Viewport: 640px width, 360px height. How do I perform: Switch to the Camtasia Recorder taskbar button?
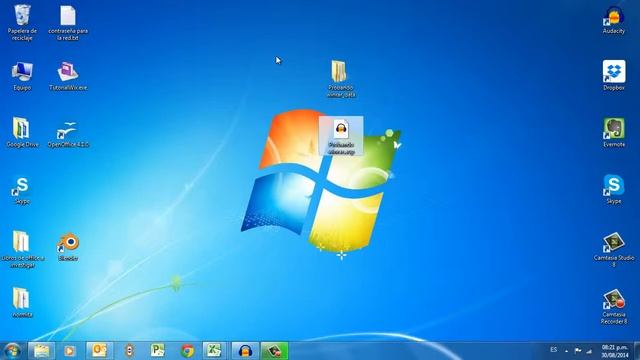(x=274, y=351)
